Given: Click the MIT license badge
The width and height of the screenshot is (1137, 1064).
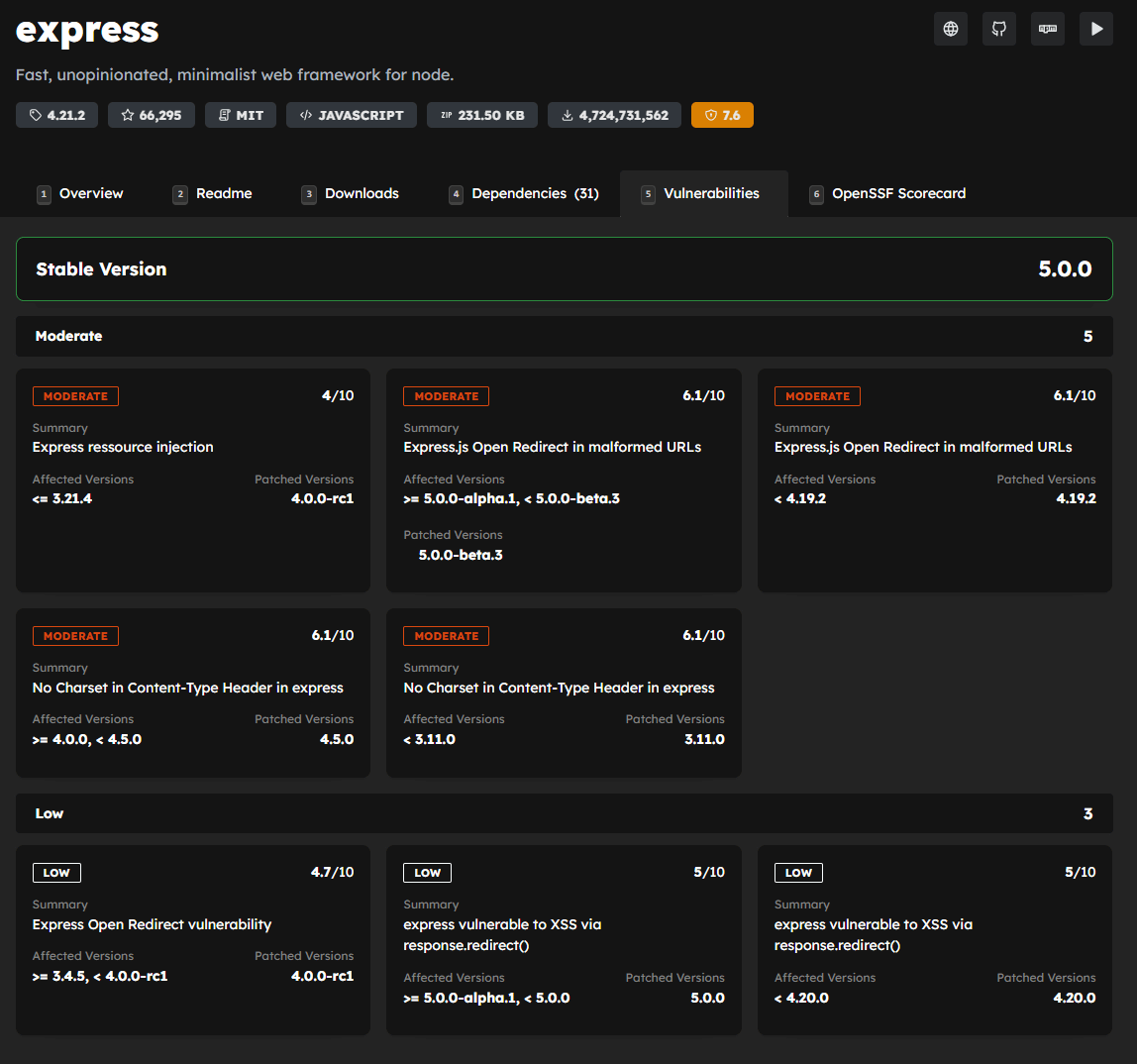Looking at the screenshot, I should (x=240, y=115).
